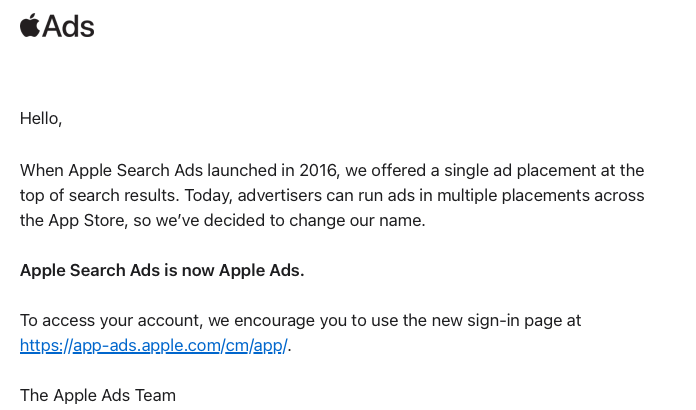Click the Ads wordmark in header
The image size is (696, 410).
tap(68, 27)
